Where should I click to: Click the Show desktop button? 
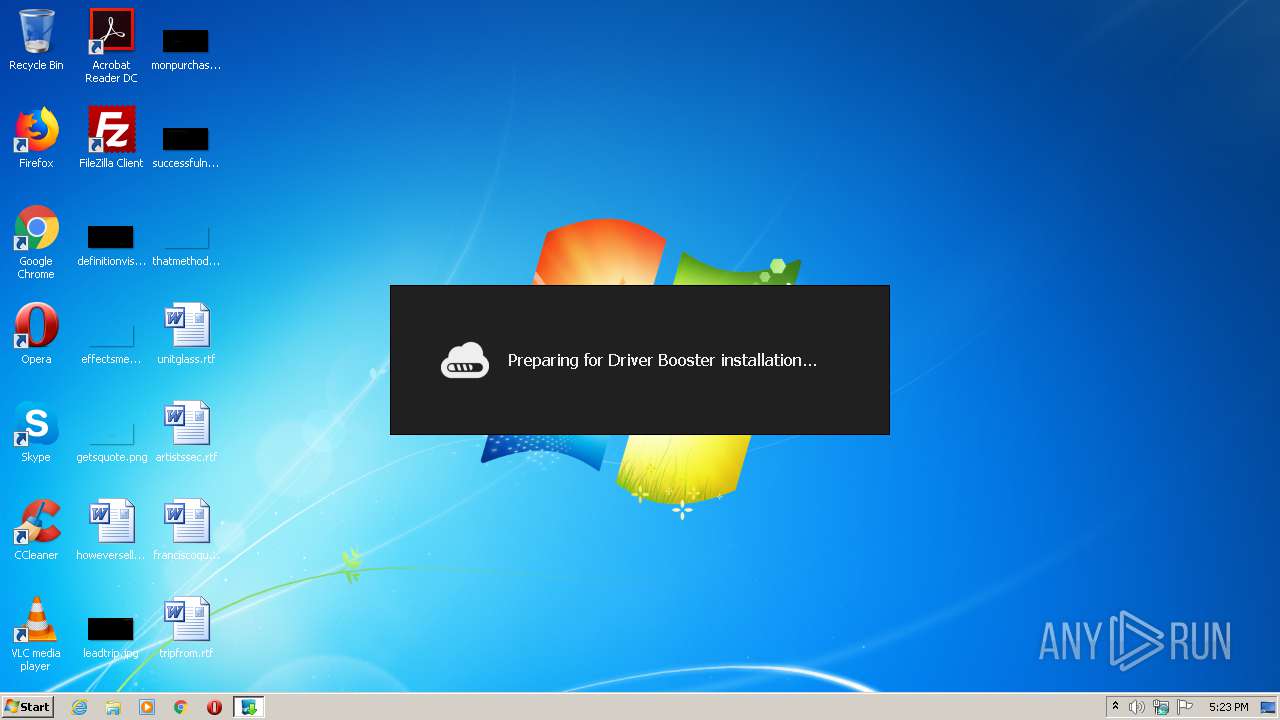[x=1269, y=707]
